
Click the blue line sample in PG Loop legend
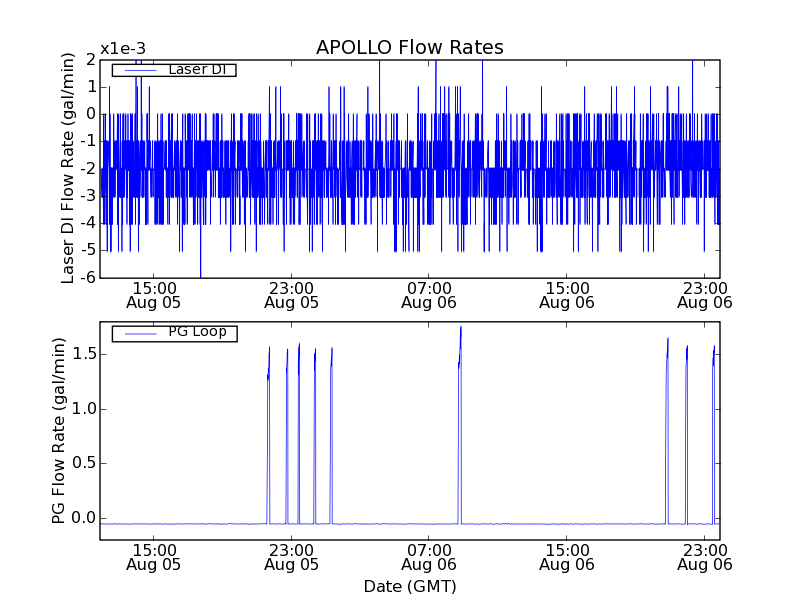pyautogui.click(x=135, y=332)
